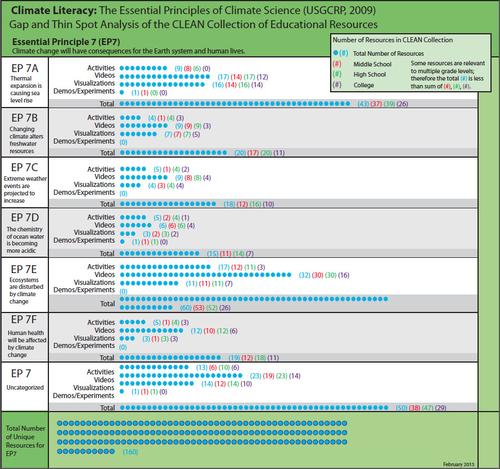Click the EP 7F Human health description
This screenshot has height=469, width=500.
point(26,344)
